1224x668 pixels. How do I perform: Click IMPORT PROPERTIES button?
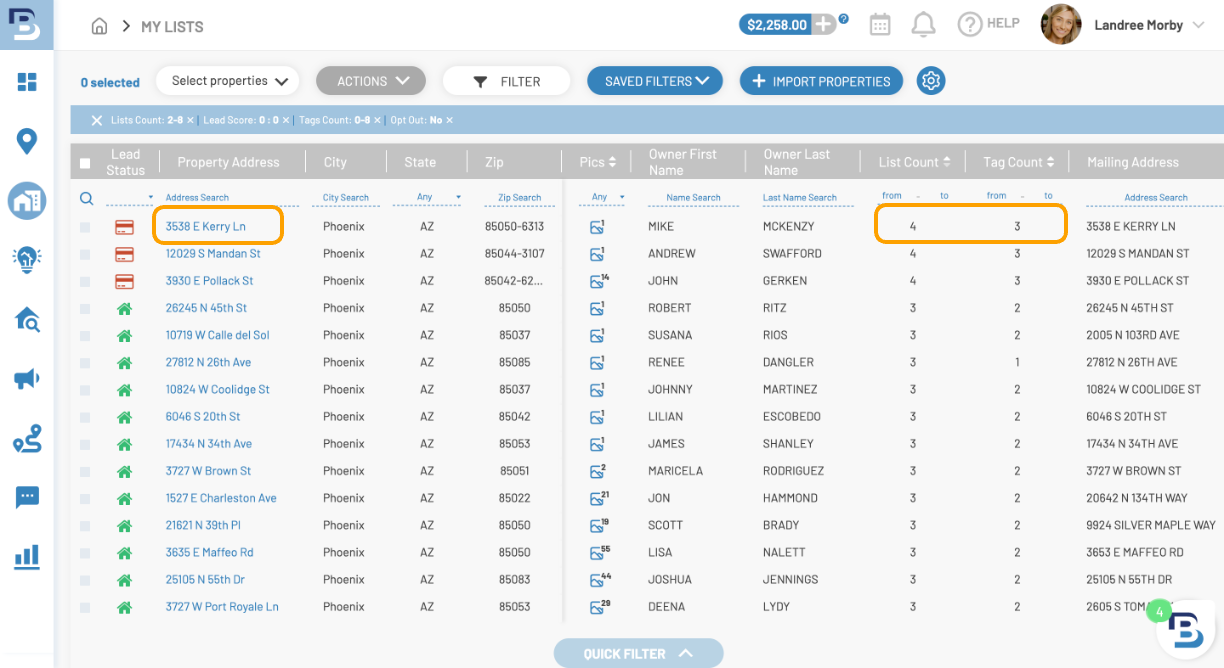pos(821,81)
